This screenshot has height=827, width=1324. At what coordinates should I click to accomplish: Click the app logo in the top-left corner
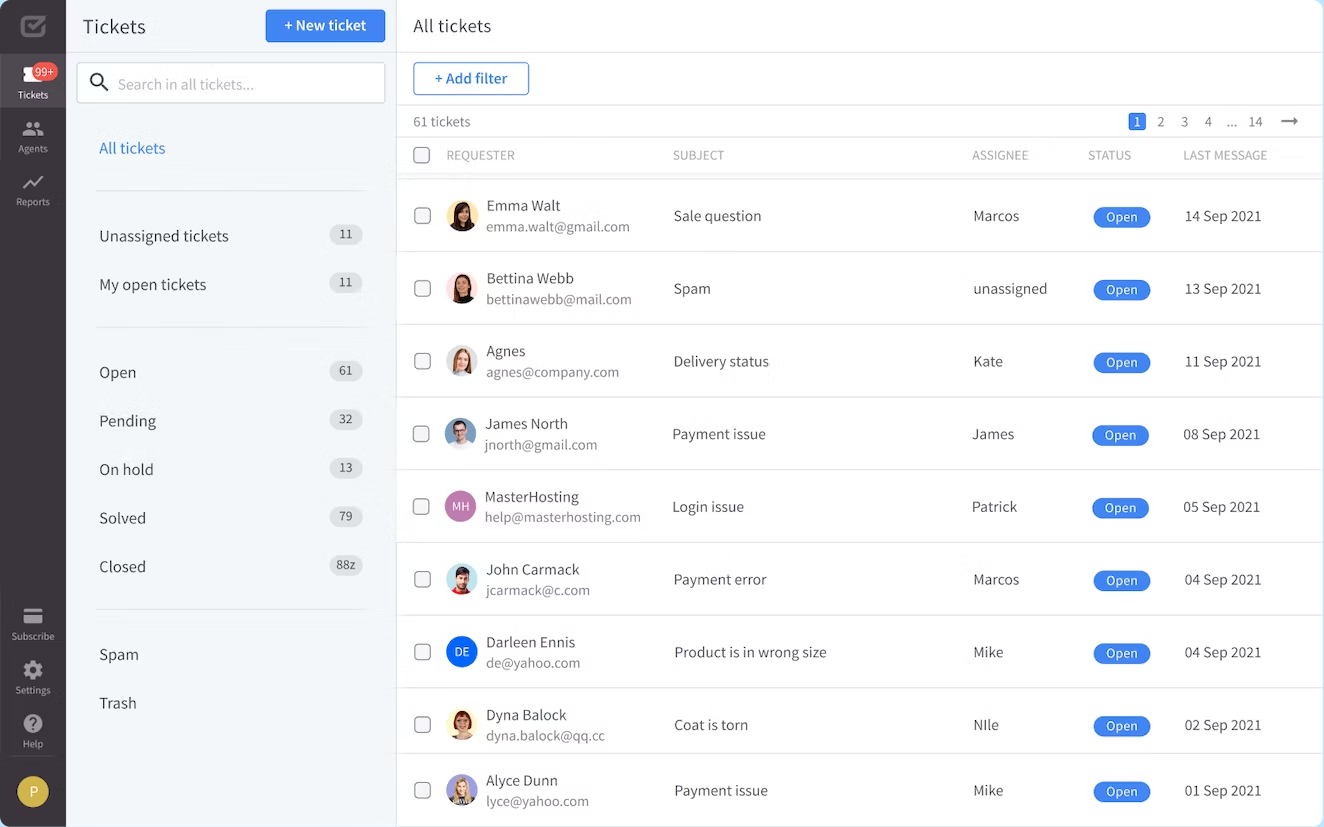(33, 26)
